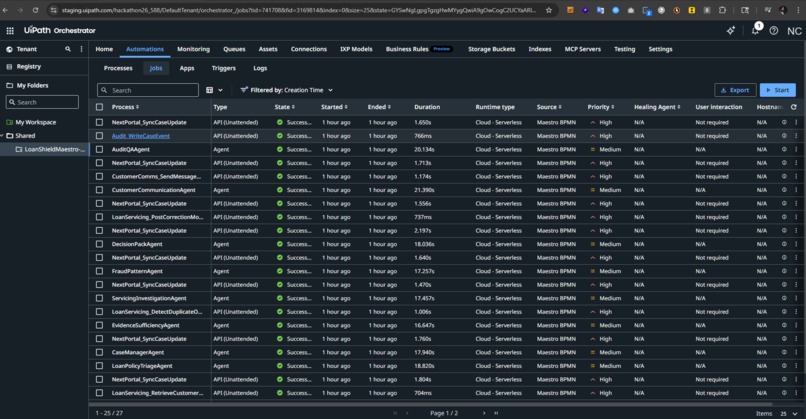Viewport: 806px width, 419px height.
Task: Select all jobs with header checkbox
Action: click(x=99, y=107)
